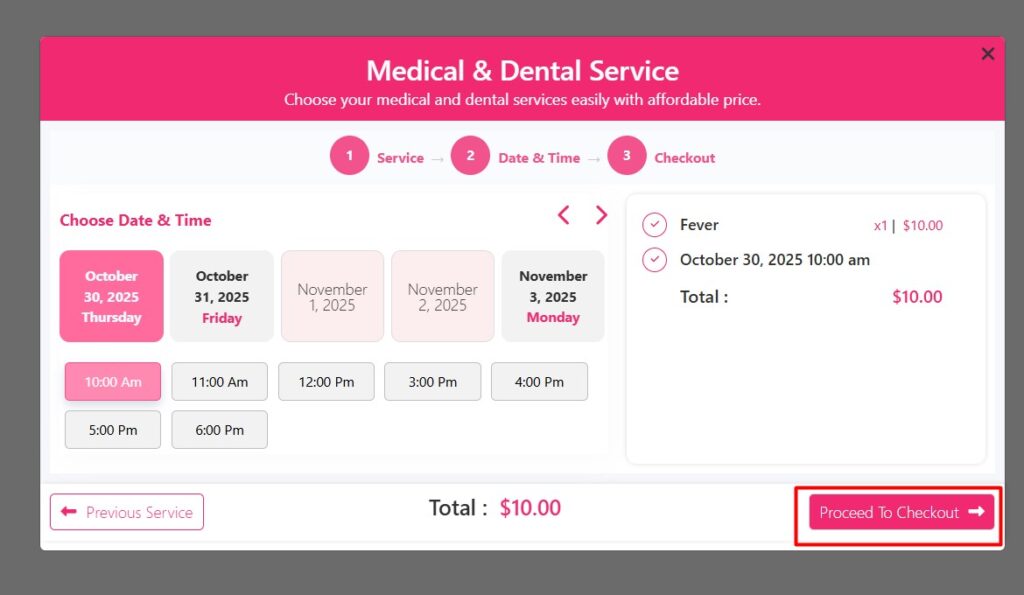The width and height of the screenshot is (1024, 595).
Task: Select the 12:00 Pm time slot
Action: tap(326, 381)
